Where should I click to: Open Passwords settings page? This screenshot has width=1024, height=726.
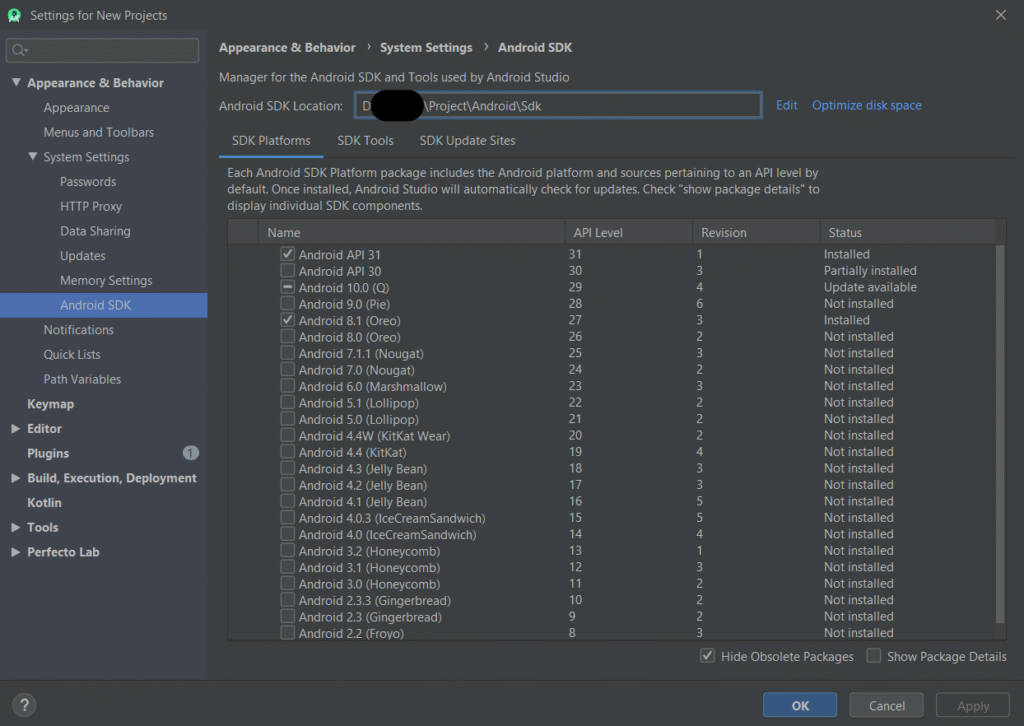tap(88, 182)
